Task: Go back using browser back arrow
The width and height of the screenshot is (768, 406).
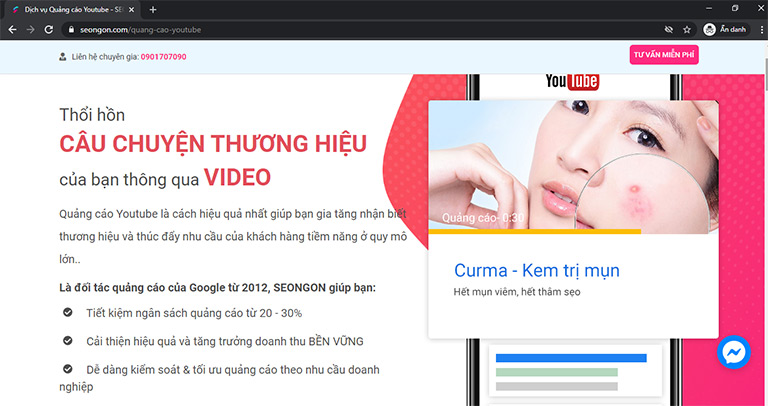Action: click(x=12, y=30)
